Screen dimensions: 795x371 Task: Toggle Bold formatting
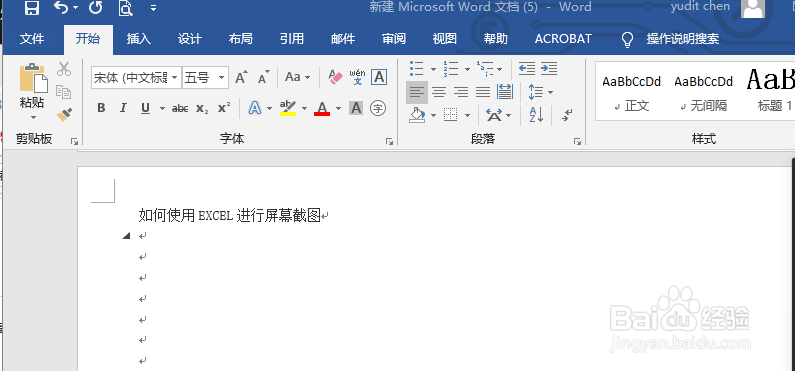point(101,107)
